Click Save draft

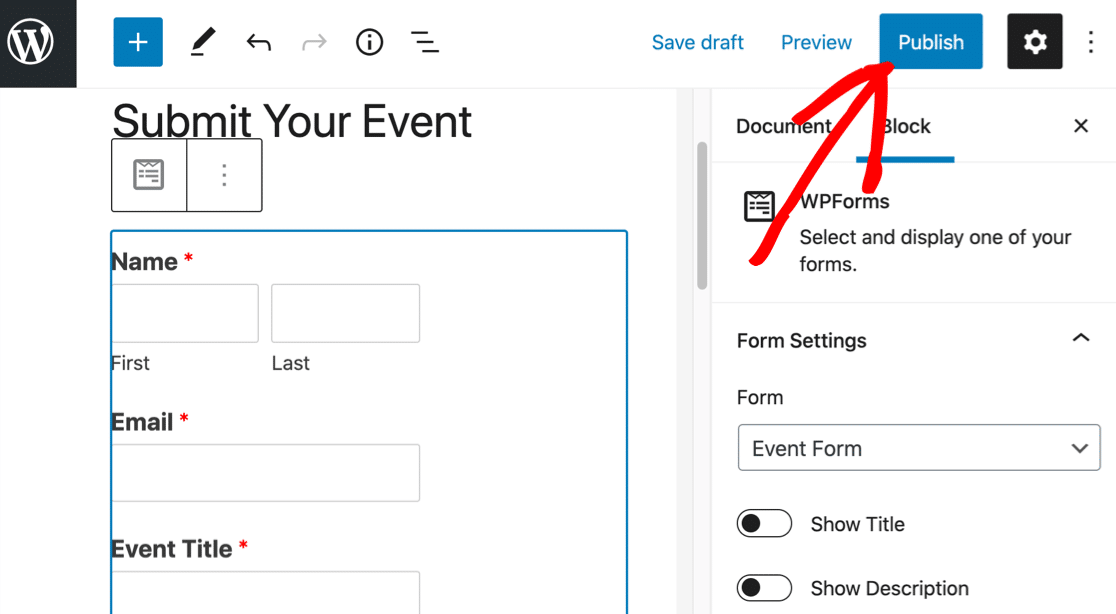[x=698, y=43]
